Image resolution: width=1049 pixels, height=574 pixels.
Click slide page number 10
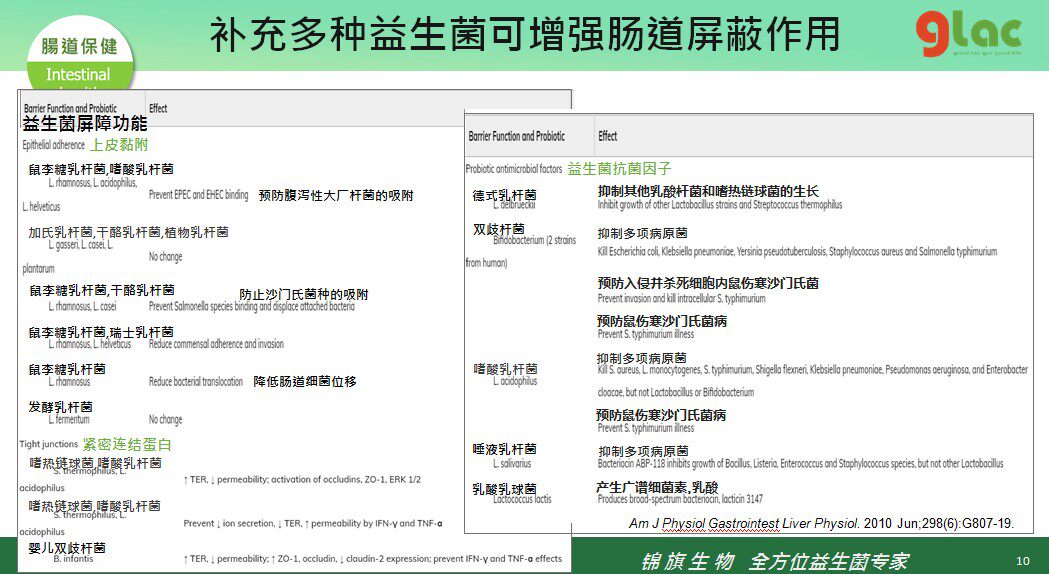coord(1023,561)
